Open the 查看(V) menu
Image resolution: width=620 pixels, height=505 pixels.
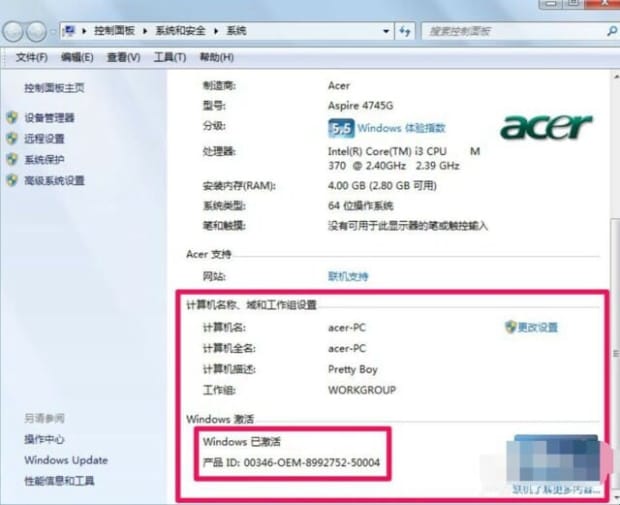(x=124, y=57)
